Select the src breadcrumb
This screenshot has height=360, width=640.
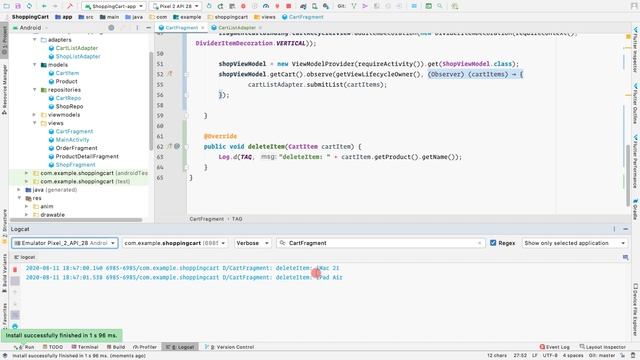click(86, 17)
